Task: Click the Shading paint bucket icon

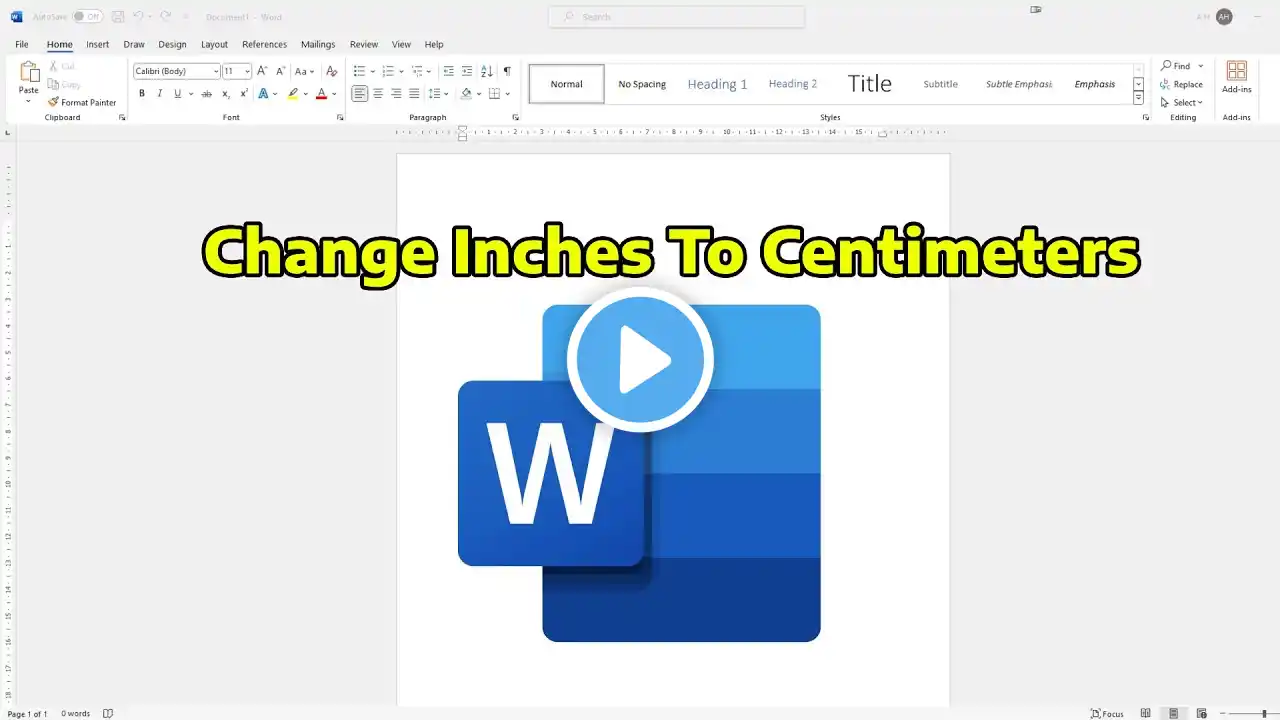Action: tap(466, 94)
